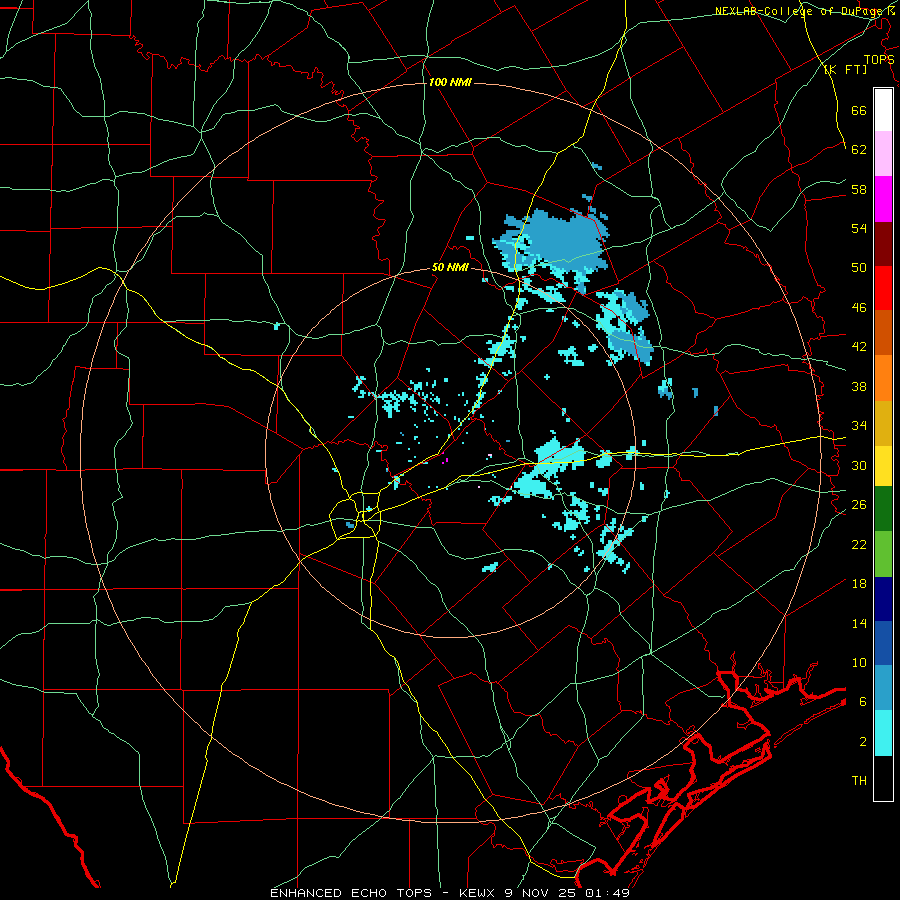Click the light pink legend swatch
The image size is (900, 900).
tap(883, 153)
